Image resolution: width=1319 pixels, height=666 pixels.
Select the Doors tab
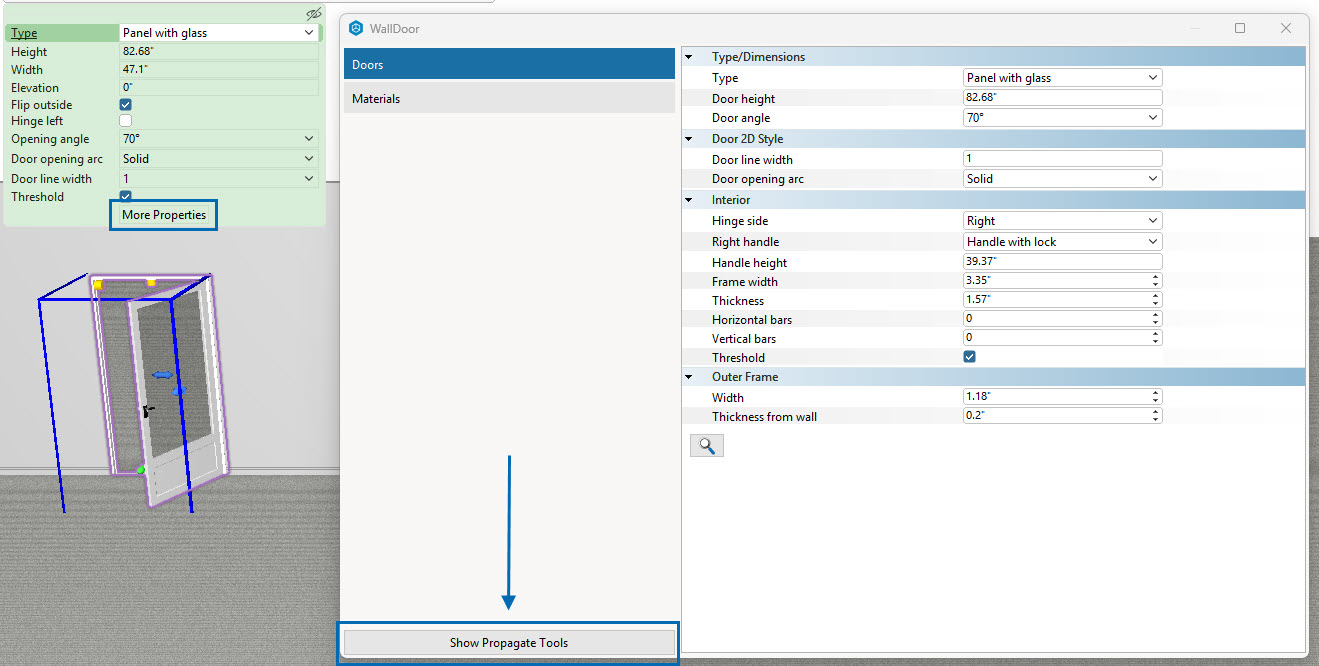(x=510, y=64)
